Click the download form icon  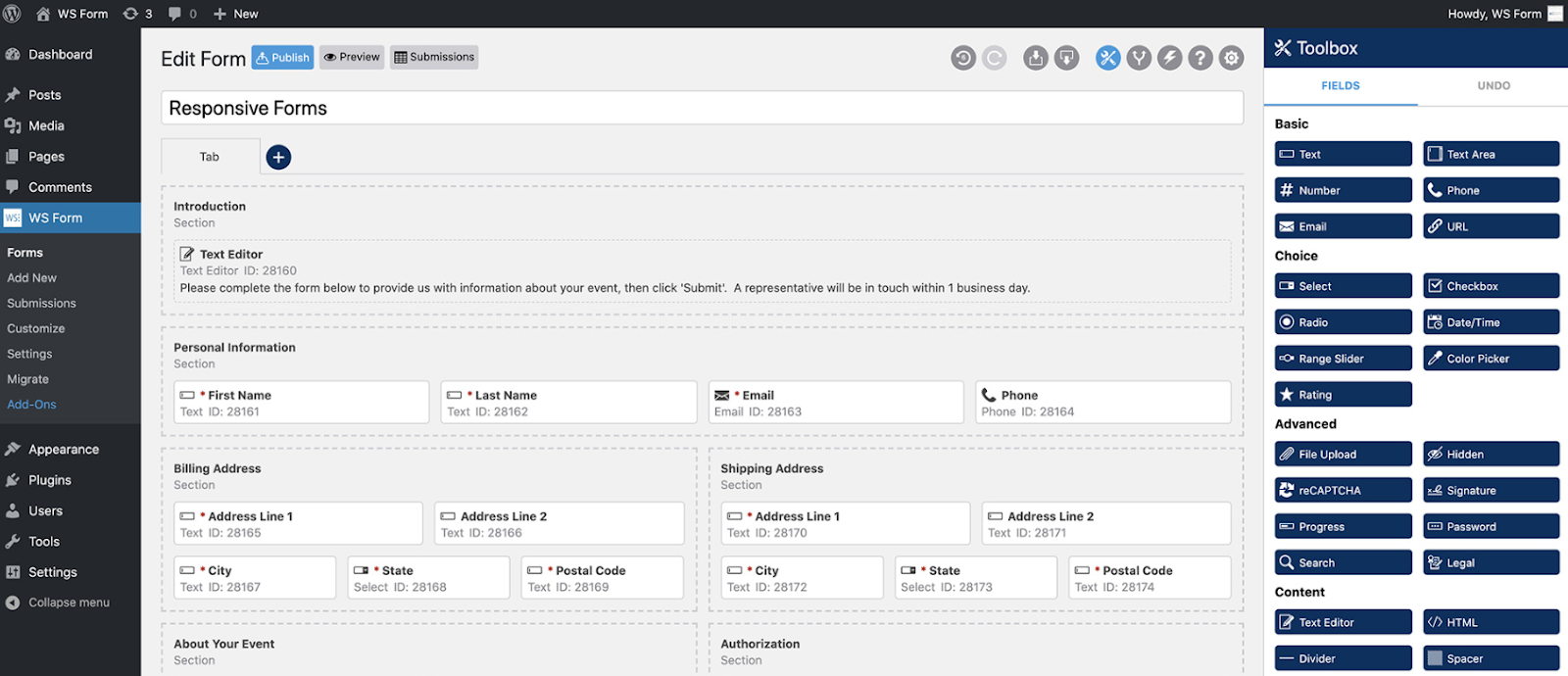tap(1035, 58)
